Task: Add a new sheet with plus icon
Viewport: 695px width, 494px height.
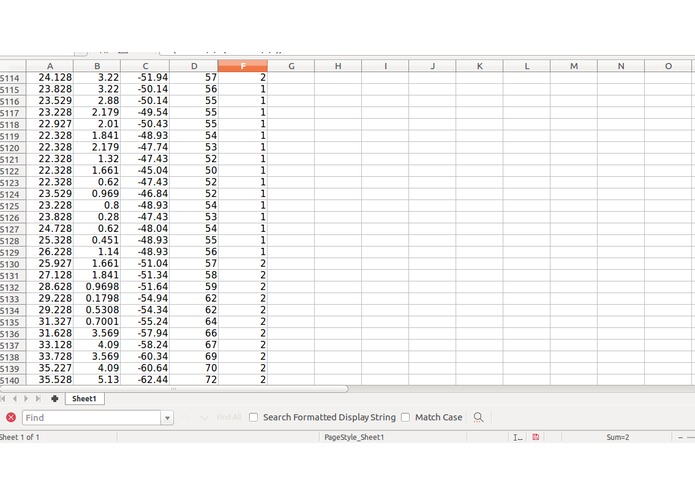Action: coord(55,399)
